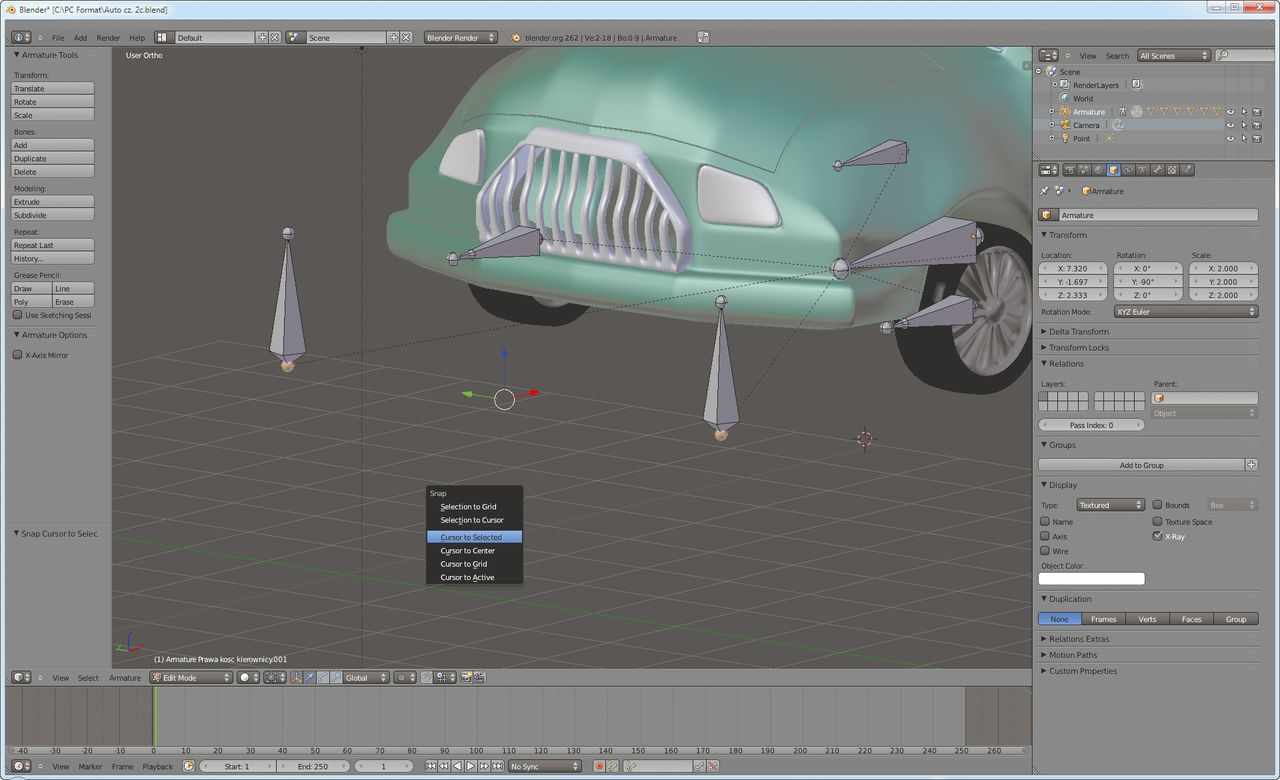Screen dimensions: 1280x780
Task: Click the white Object Color swatch
Action: [1091, 579]
